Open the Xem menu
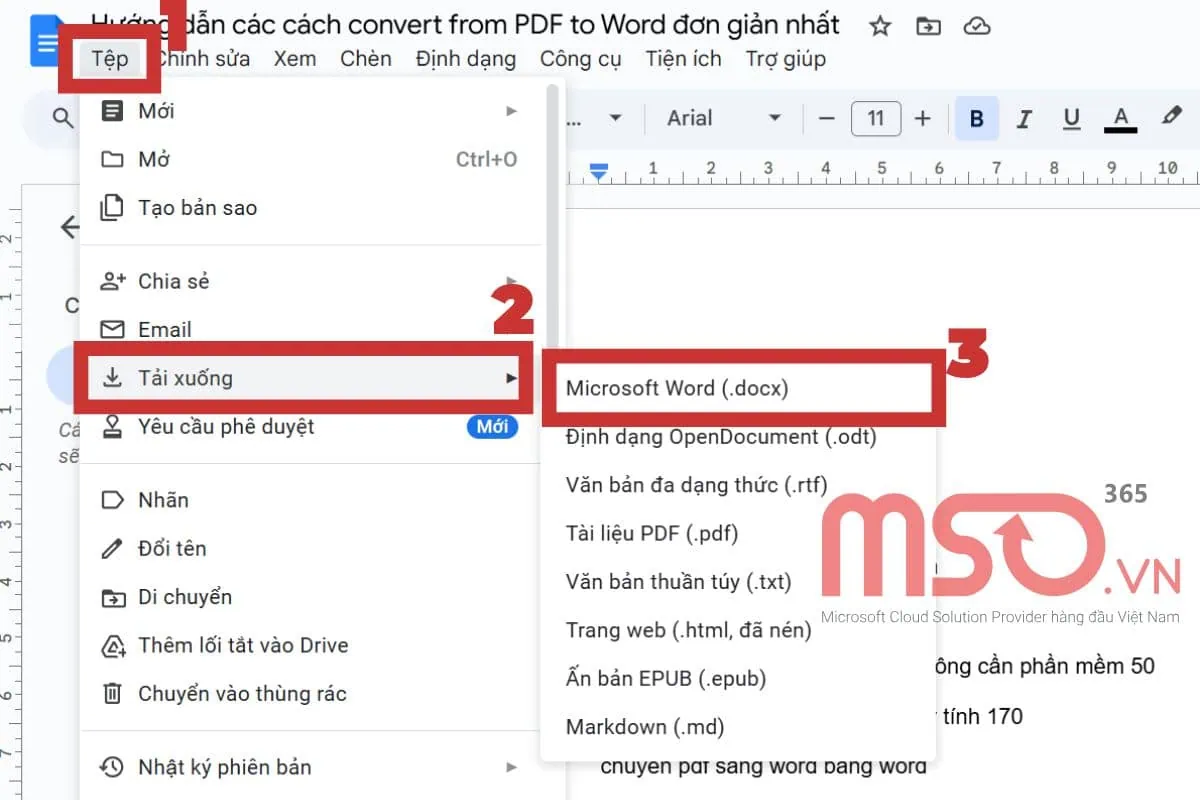Image resolution: width=1200 pixels, height=800 pixels. pos(295,58)
